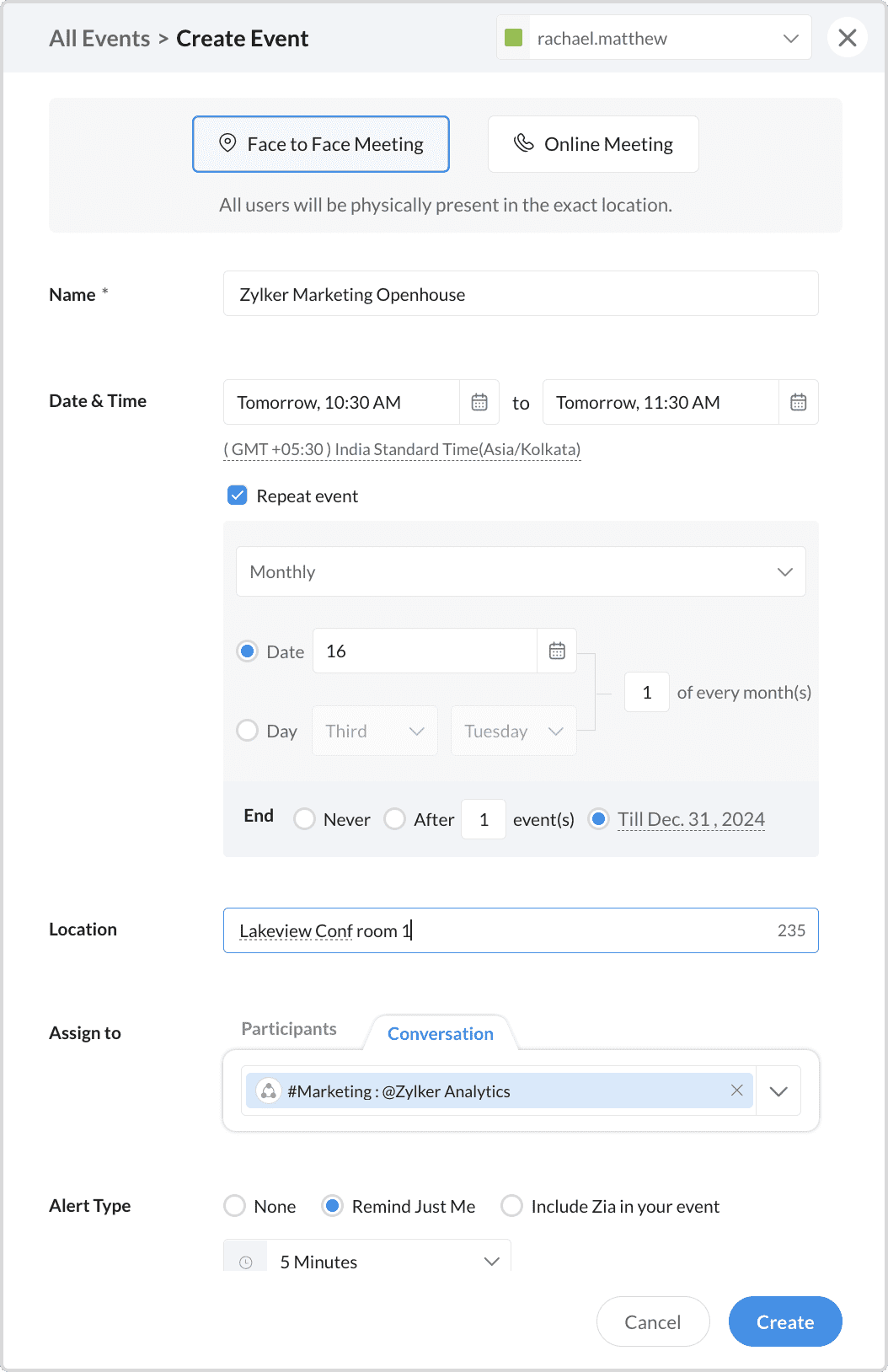
Task: Open the end date calendar picker icon
Action: tap(798, 403)
